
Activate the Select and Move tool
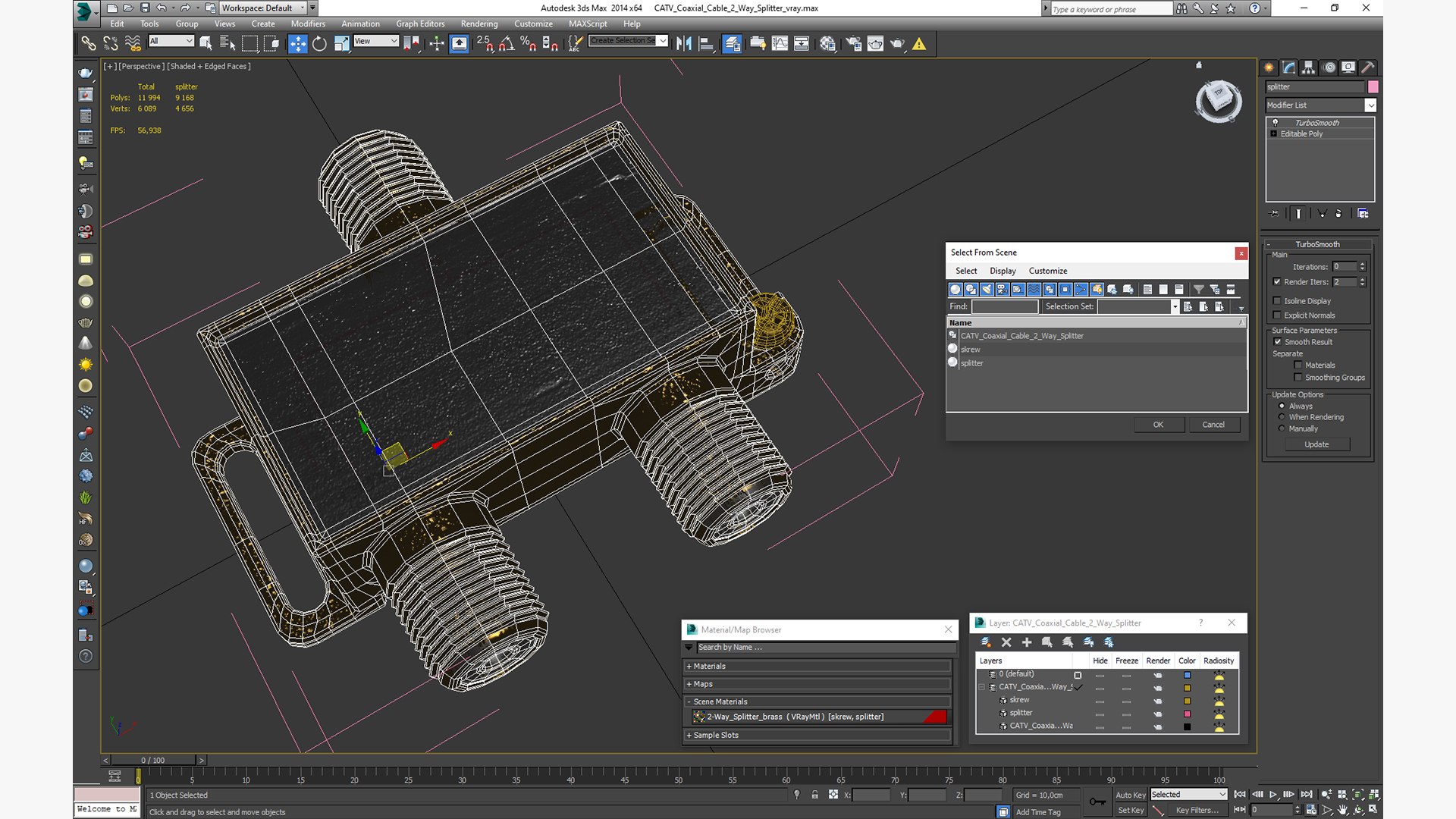(x=297, y=44)
